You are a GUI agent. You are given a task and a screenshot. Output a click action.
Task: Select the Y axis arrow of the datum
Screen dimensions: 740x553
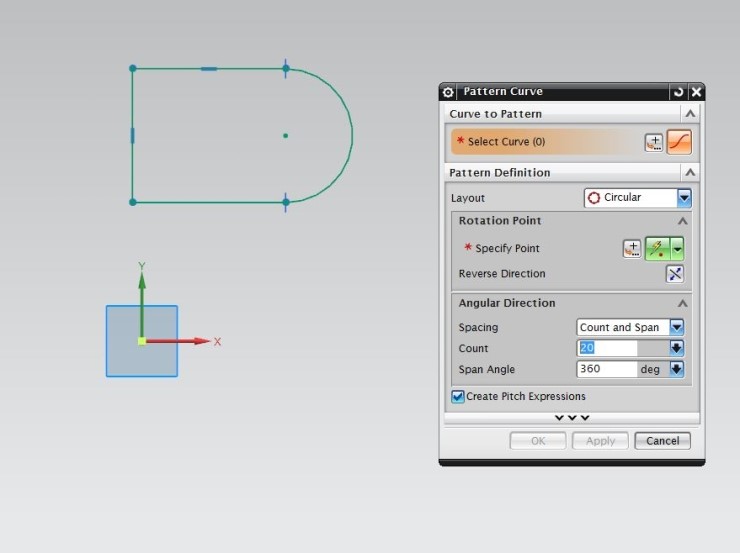[x=142, y=302]
